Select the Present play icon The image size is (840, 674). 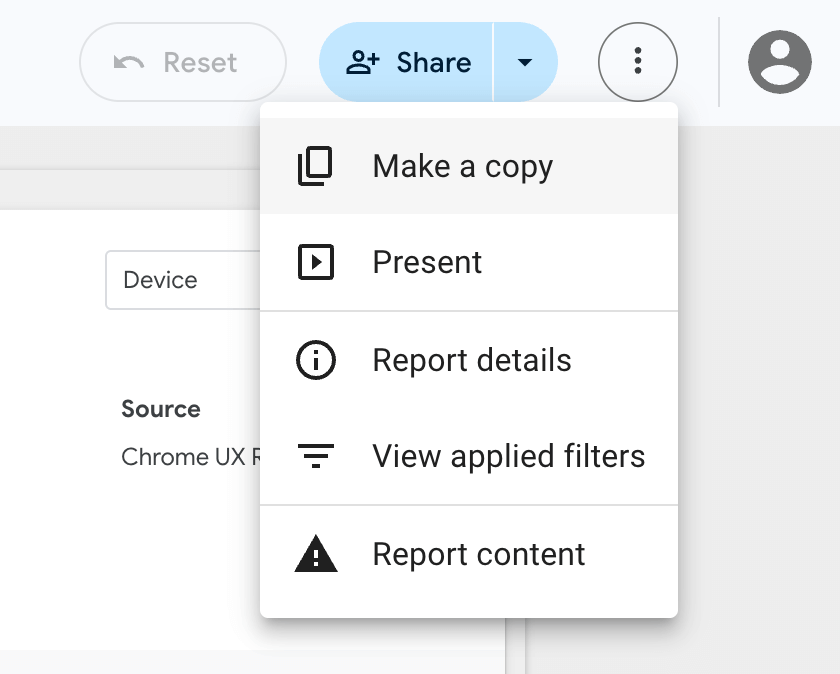coord(314,263)
